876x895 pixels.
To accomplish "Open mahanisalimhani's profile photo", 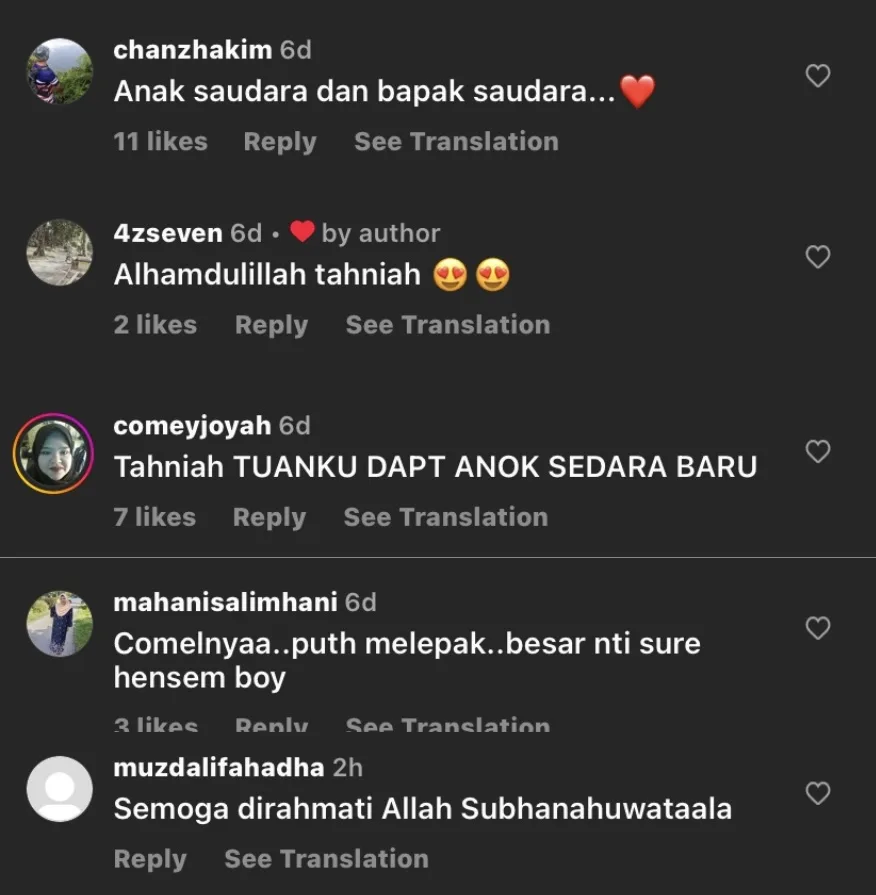I will [x=59, y=623].
